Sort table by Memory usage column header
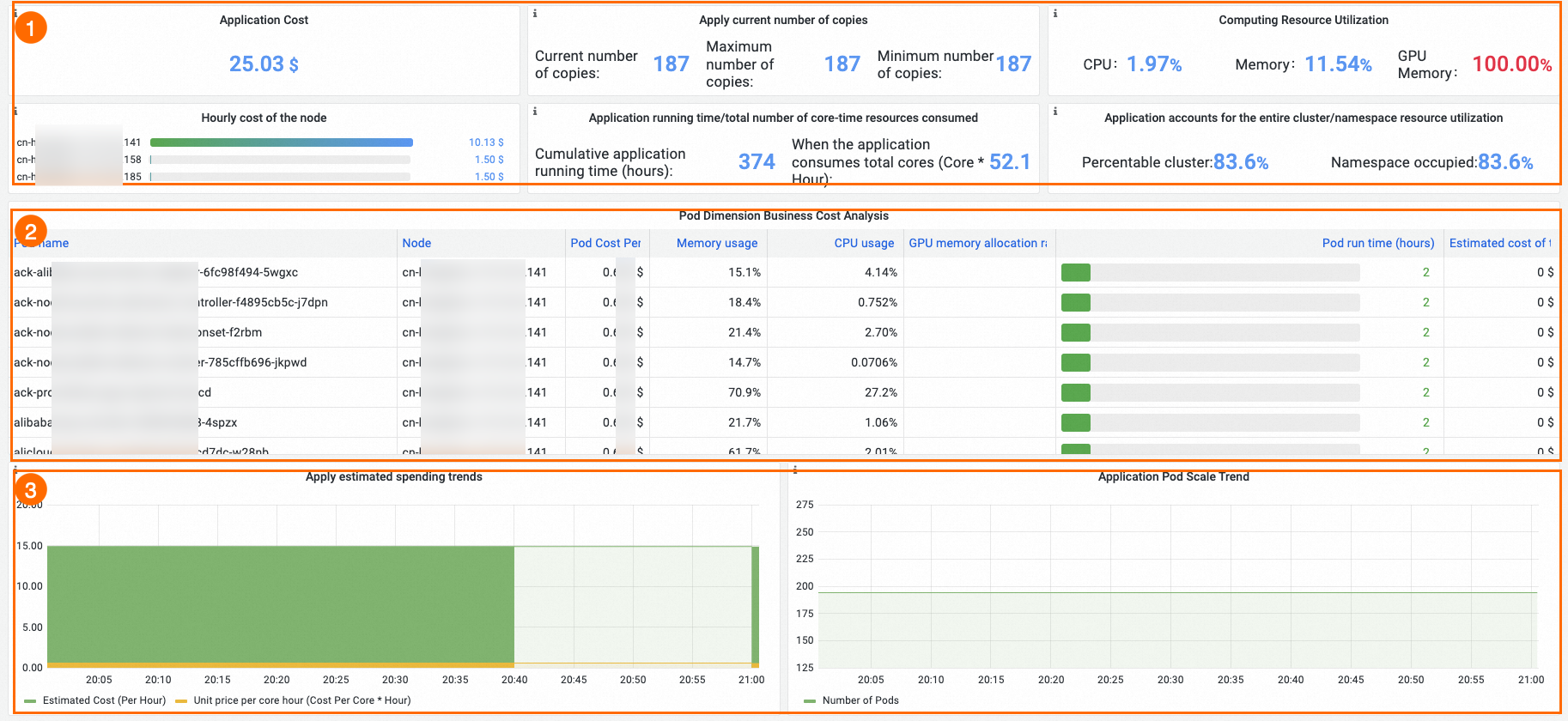The height and width of the screenshot is (721, 1568). click(717, 243)
